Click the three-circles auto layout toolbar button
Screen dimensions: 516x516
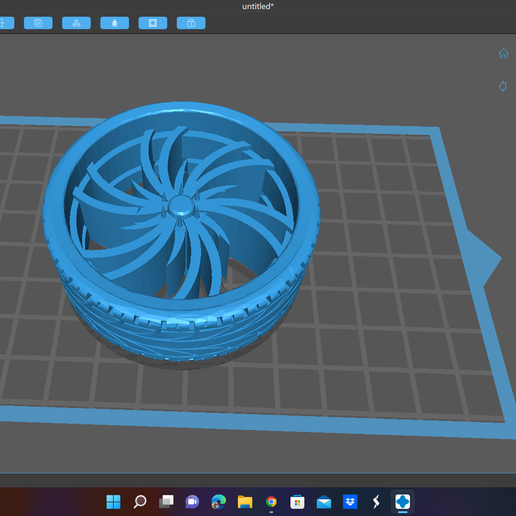click(x=76, y=23)
